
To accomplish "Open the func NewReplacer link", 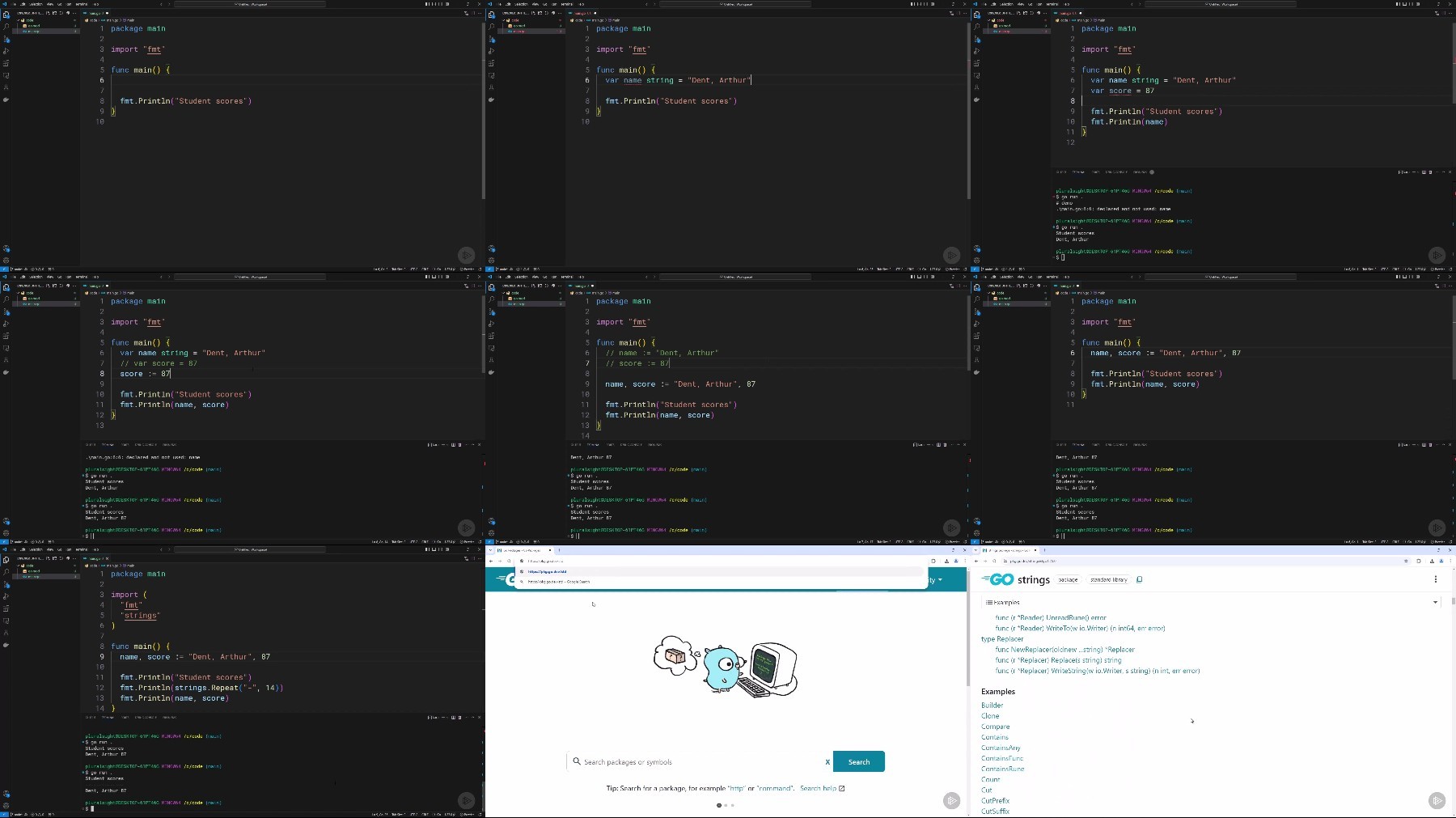I will [1064, 649].
